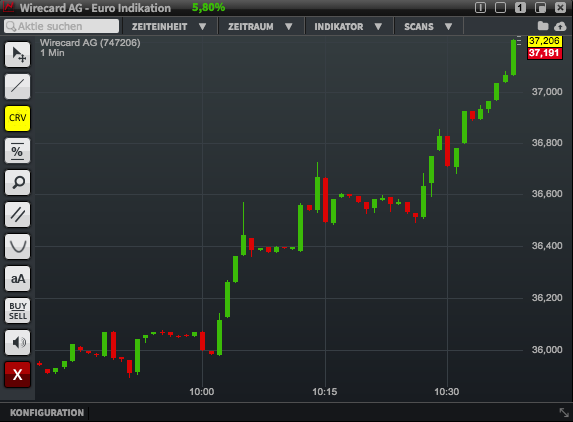573x422 pixels.
Task: Click the 36,000 price axis label
Action: tap(547, 350)
